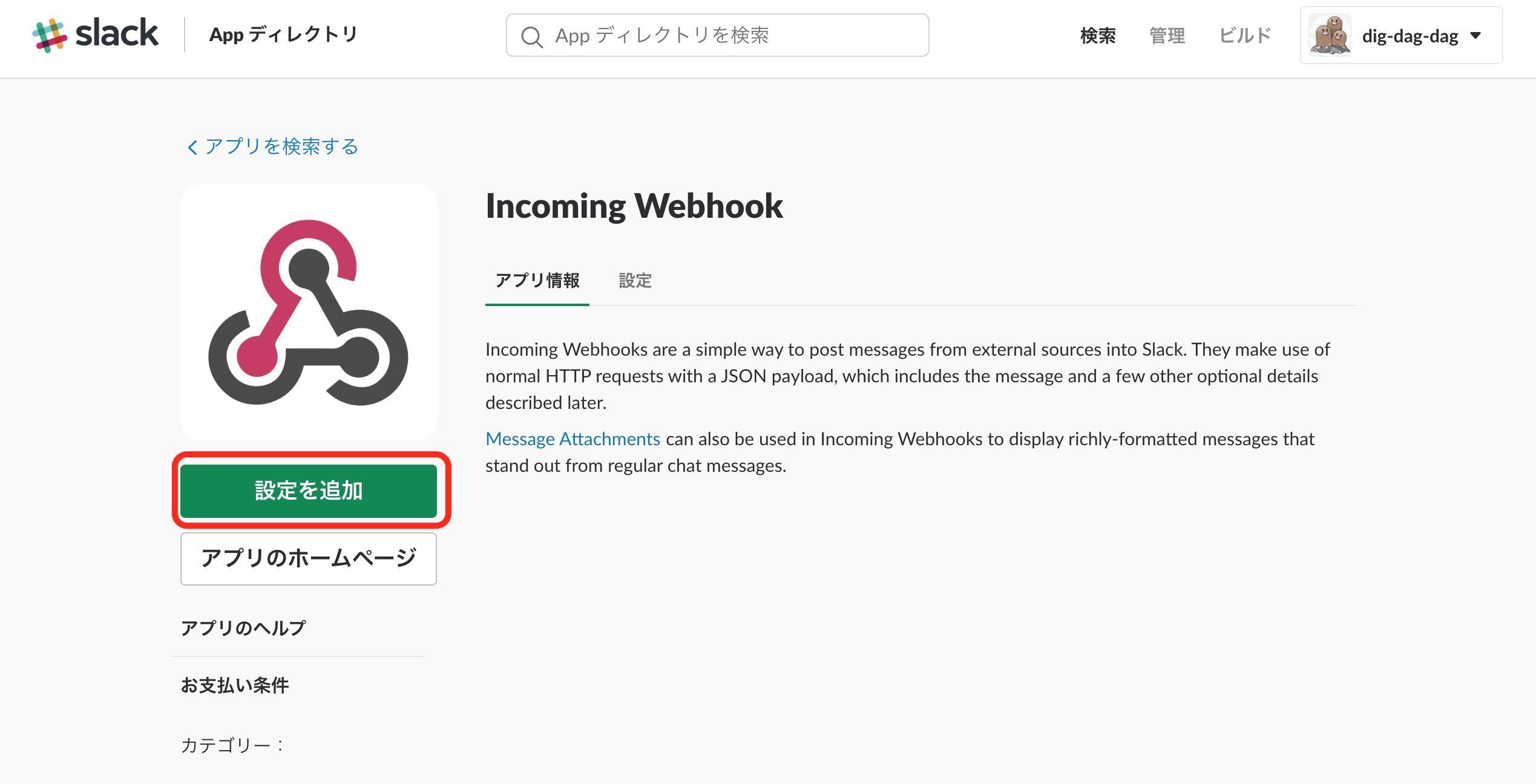Focus the App ディレクトリを検索 search field

point(717,35)
